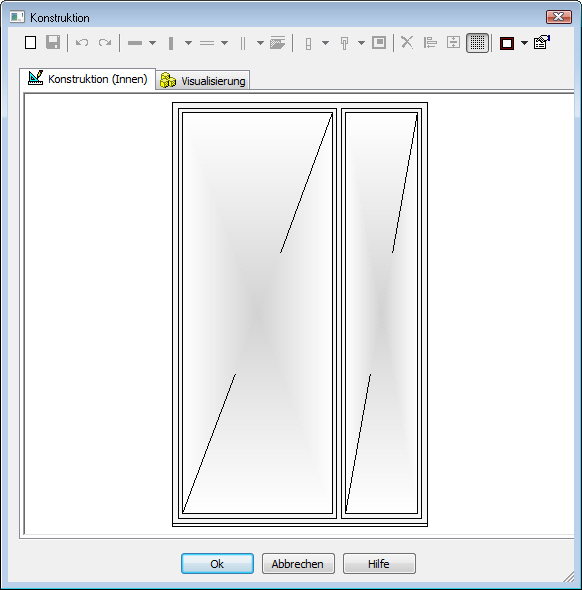
Task: Select the single vertical bar tool
Action: coord(171,43)
